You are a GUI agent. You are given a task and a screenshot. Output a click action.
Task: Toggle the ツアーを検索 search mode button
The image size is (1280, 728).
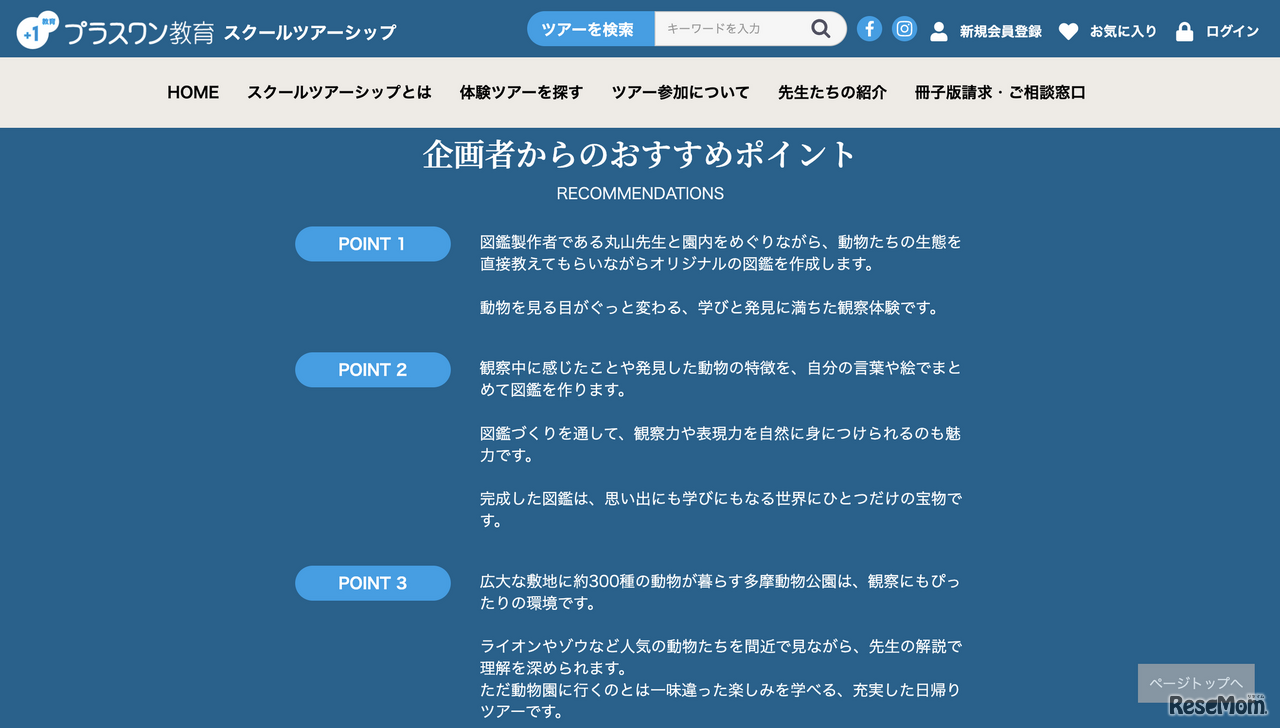coord(590,28)
